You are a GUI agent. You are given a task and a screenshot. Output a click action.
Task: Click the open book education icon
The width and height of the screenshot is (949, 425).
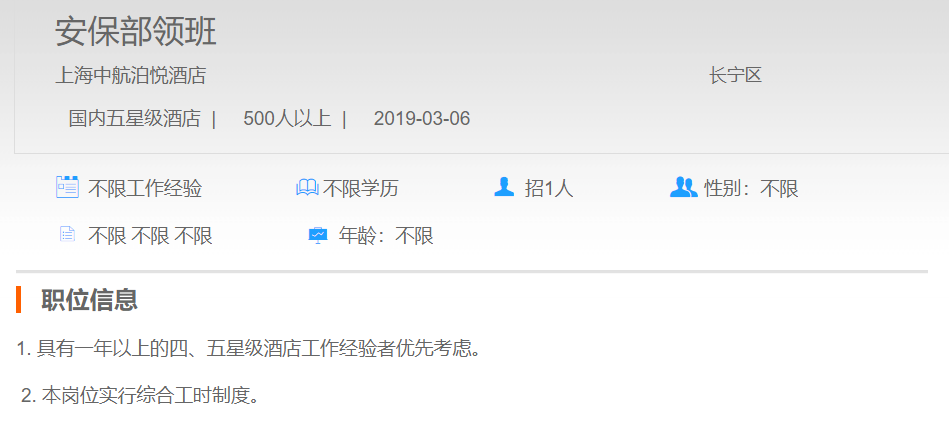[307, 188]
